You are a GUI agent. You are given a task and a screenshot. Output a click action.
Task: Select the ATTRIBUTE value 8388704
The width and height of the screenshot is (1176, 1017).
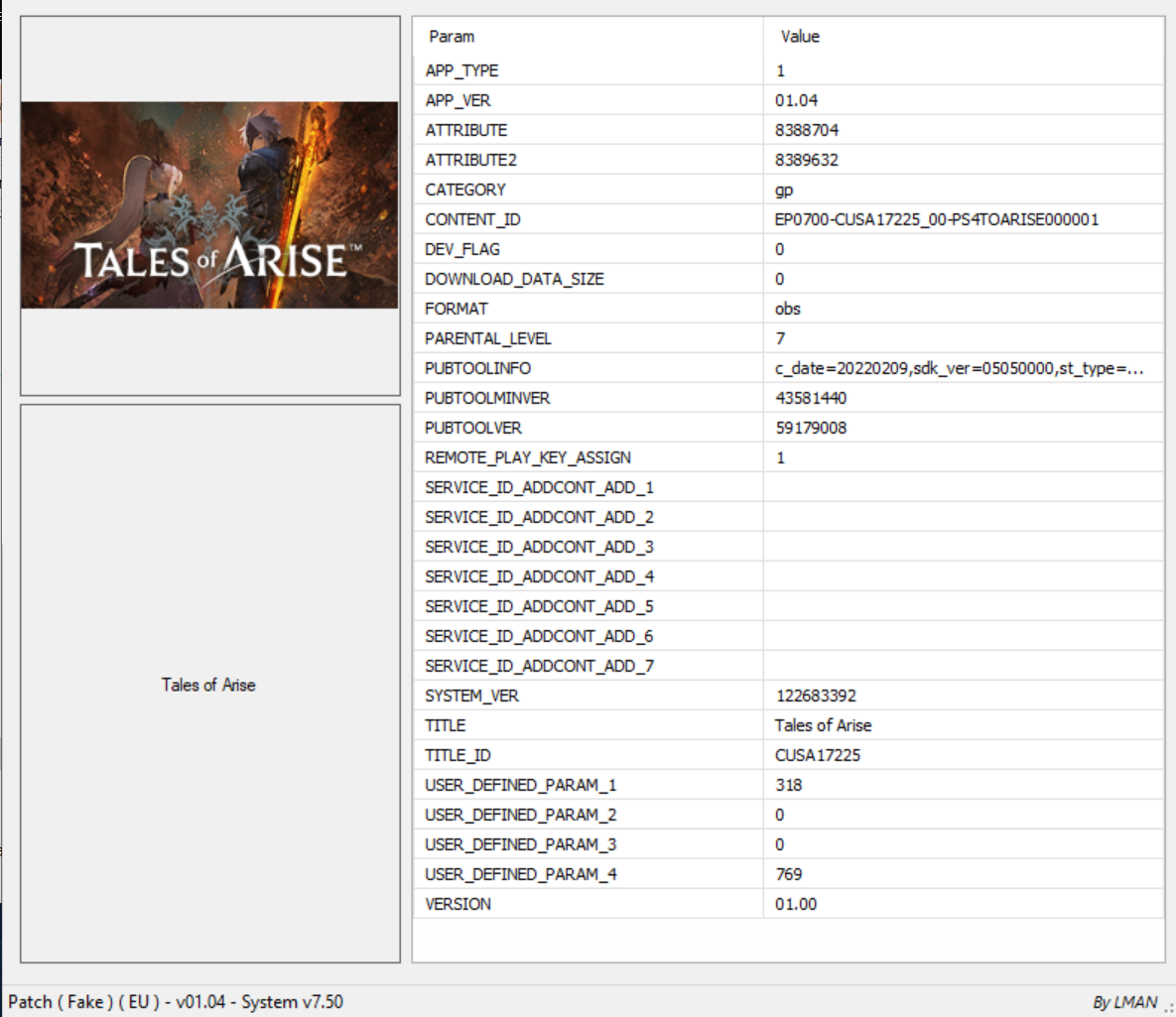click(x=807, y=131)
